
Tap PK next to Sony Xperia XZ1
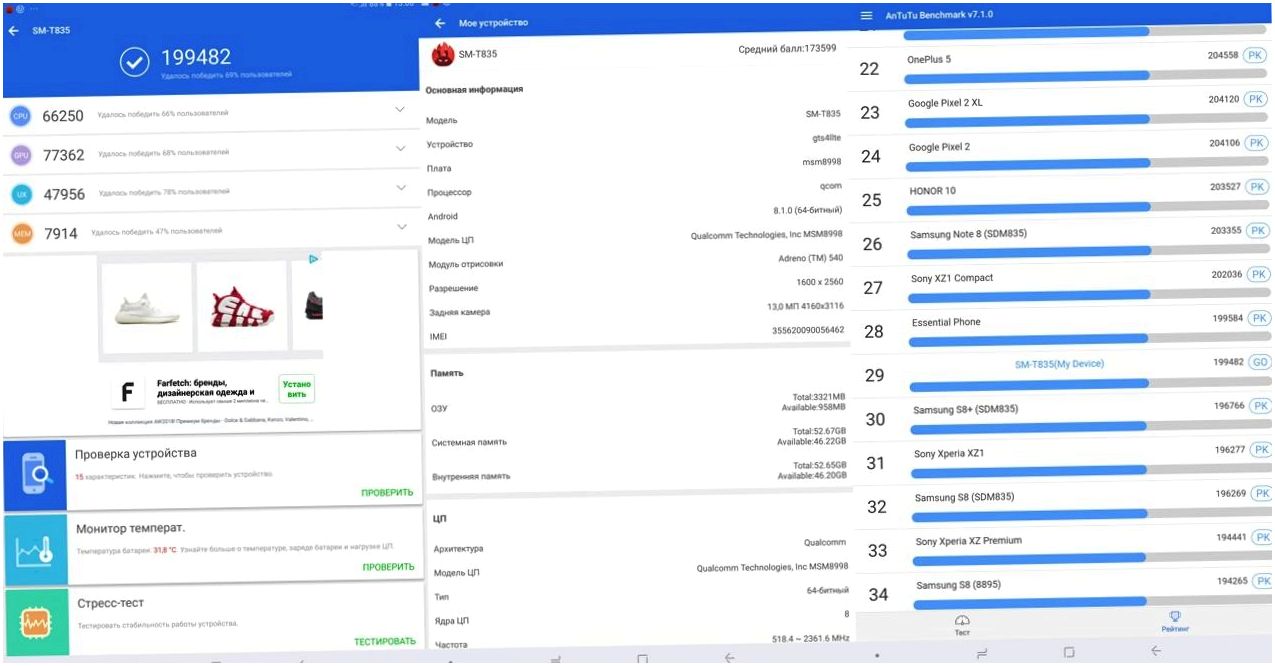click(x=1261, y=450)
